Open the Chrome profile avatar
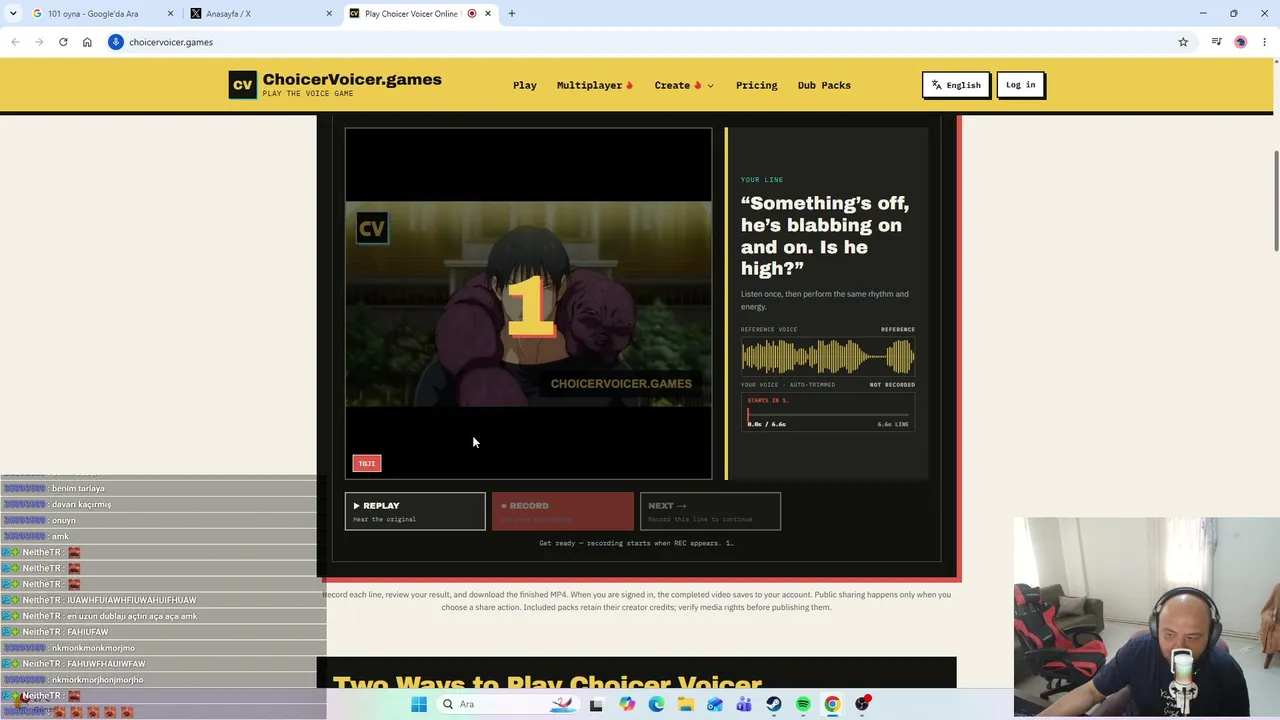The width and height of the screenshot is (1280, 720). coord(1241,42)
